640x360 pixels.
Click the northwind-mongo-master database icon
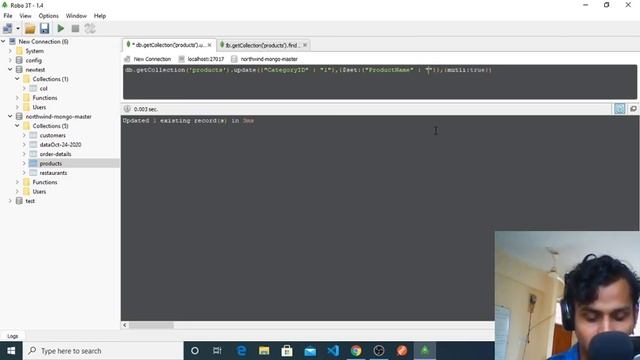(x=19, y=116)
